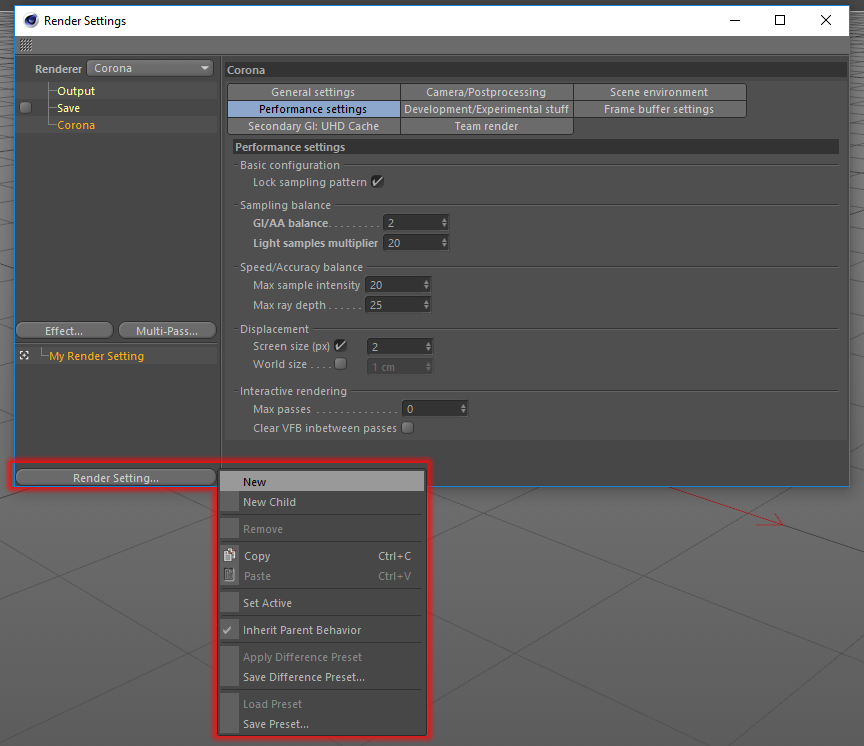The height and width of the screenshot is (746, 864).
Task: Click the Effect... button
Action: (x=64, y=331)
